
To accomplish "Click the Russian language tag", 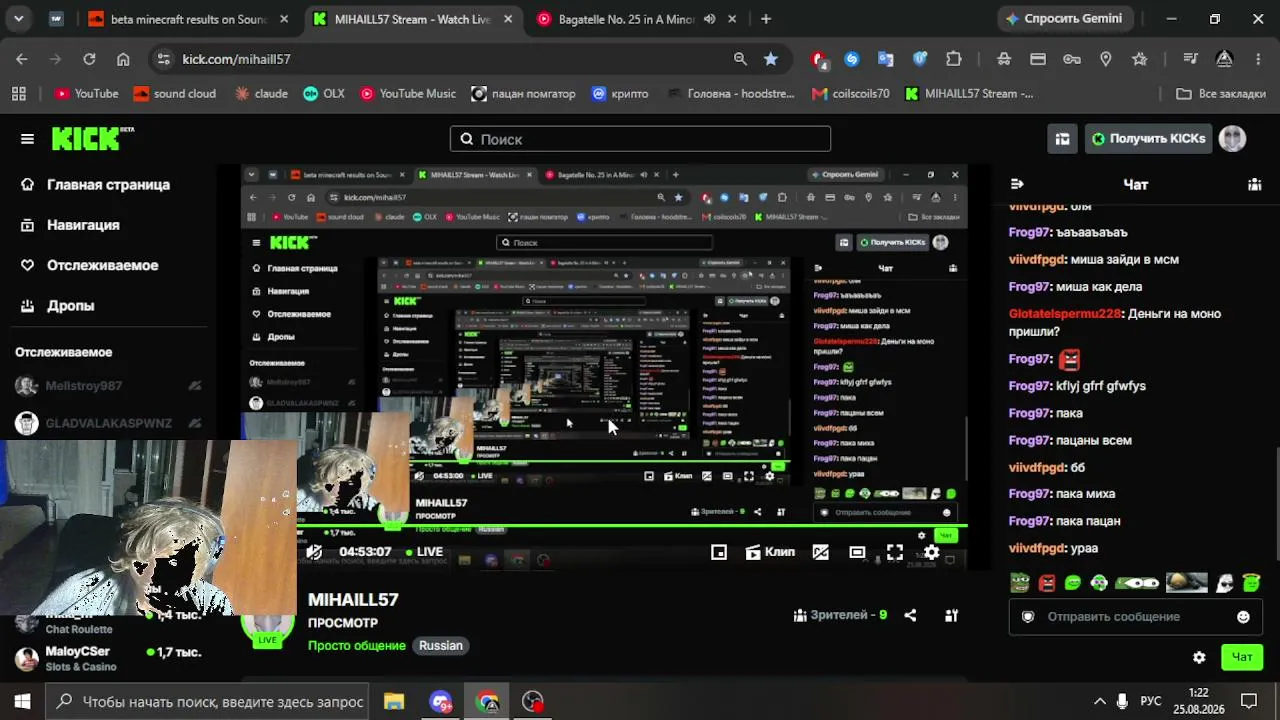I will [441, 646].
